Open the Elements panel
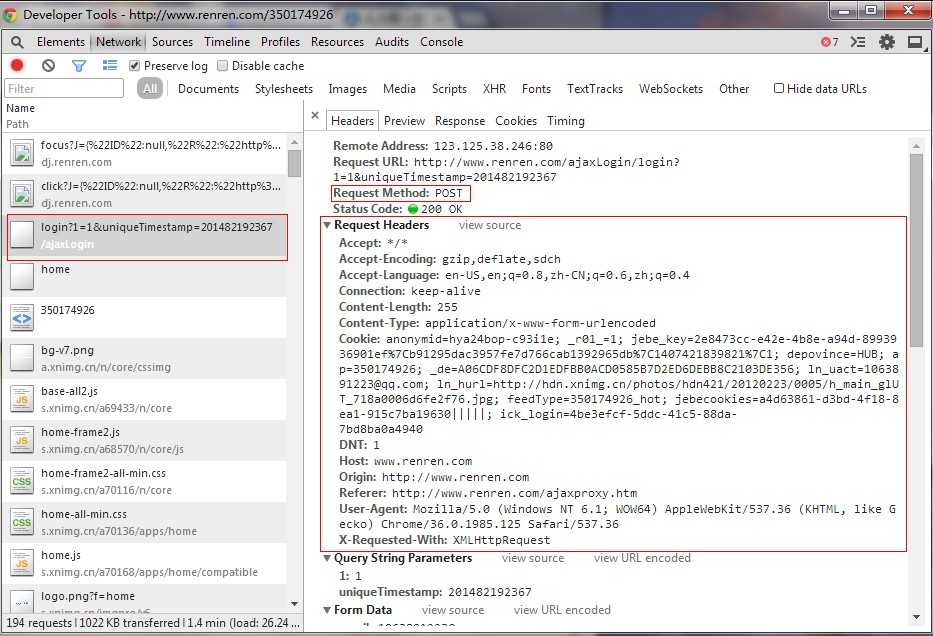The height and width of the screenshot is (636, 933). 61,42
